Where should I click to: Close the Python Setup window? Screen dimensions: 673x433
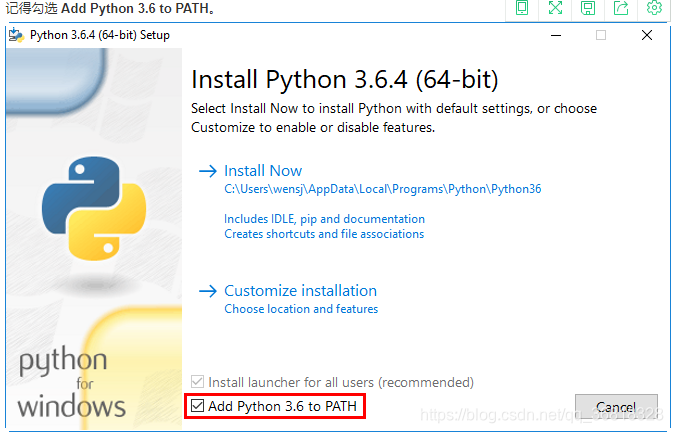pos(647,35)
